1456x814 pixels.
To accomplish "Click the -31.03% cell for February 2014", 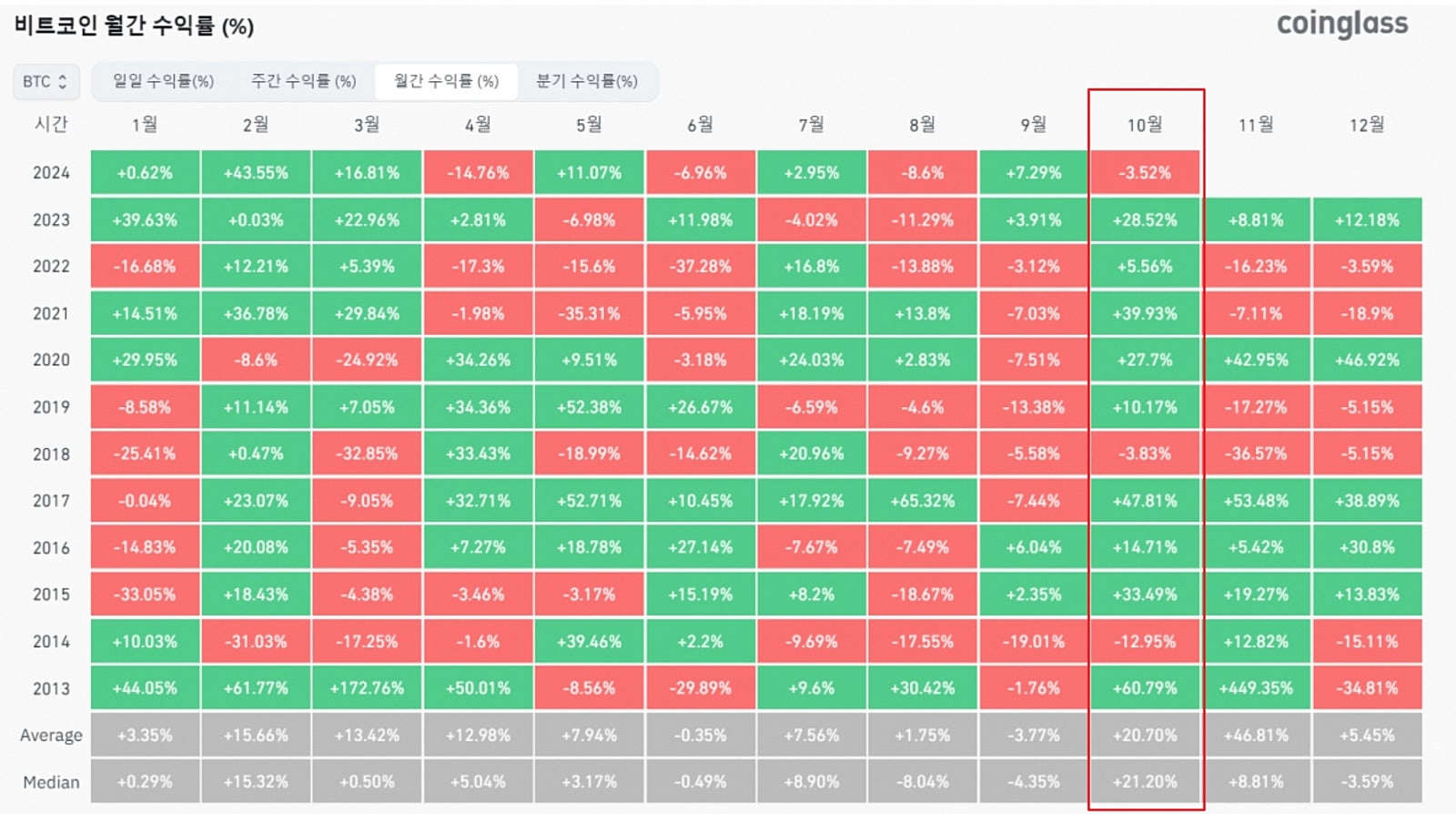I will [x=256, y=641].
